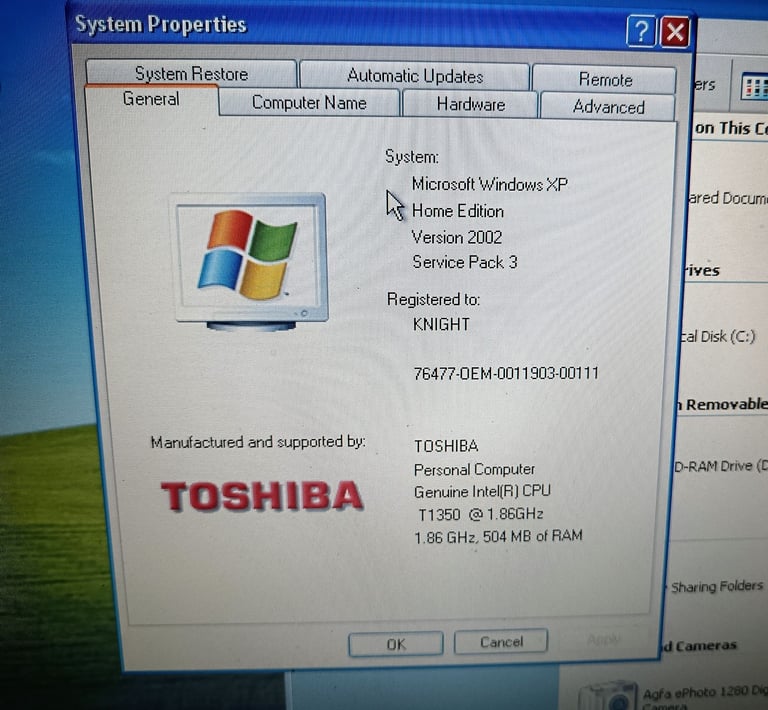The width and height of the screenshot is (768, 710).
Task: Close the System Properties dialog
Action: coord(675,32)
